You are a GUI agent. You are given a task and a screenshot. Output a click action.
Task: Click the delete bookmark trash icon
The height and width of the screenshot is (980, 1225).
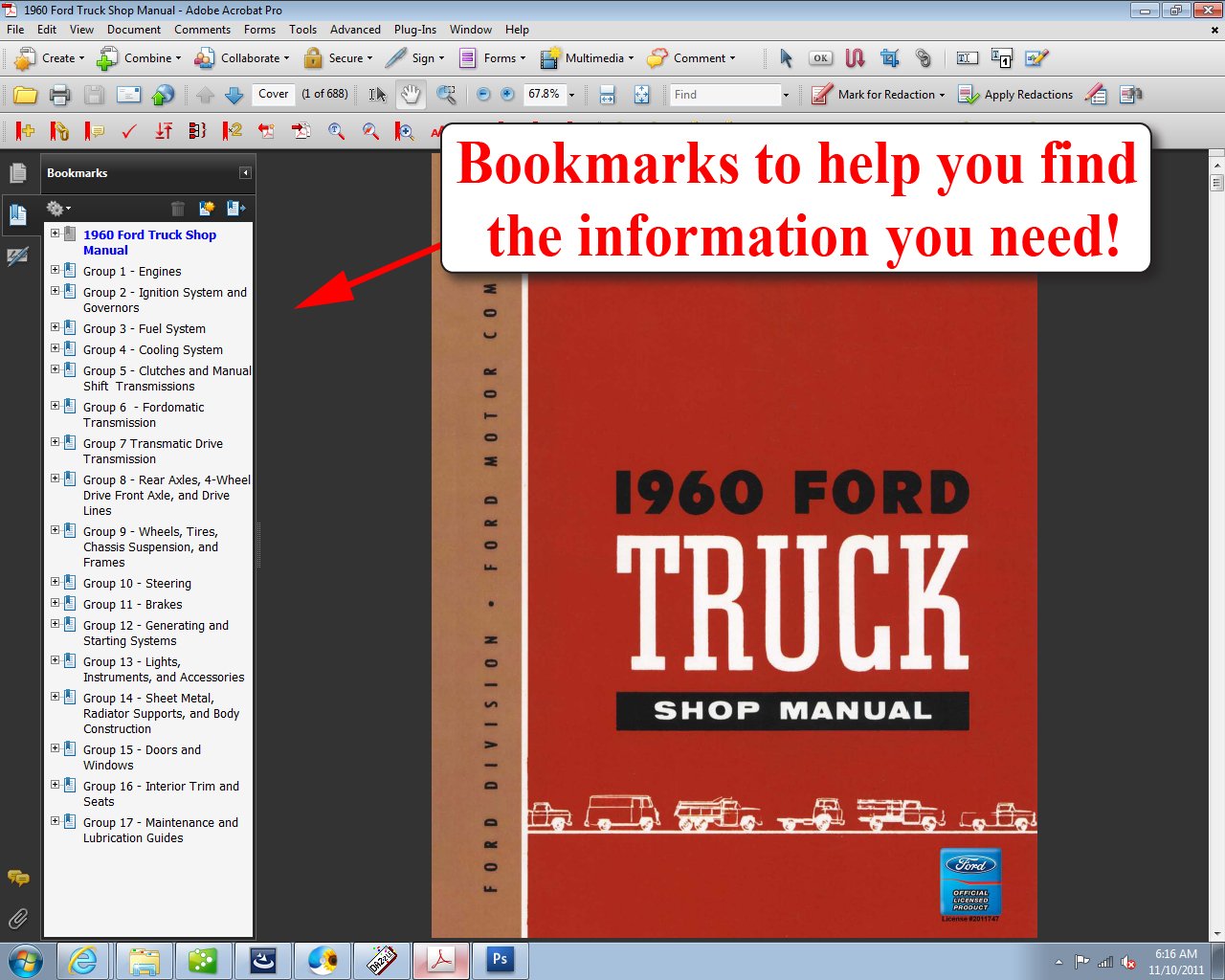(x=177, y=208)
